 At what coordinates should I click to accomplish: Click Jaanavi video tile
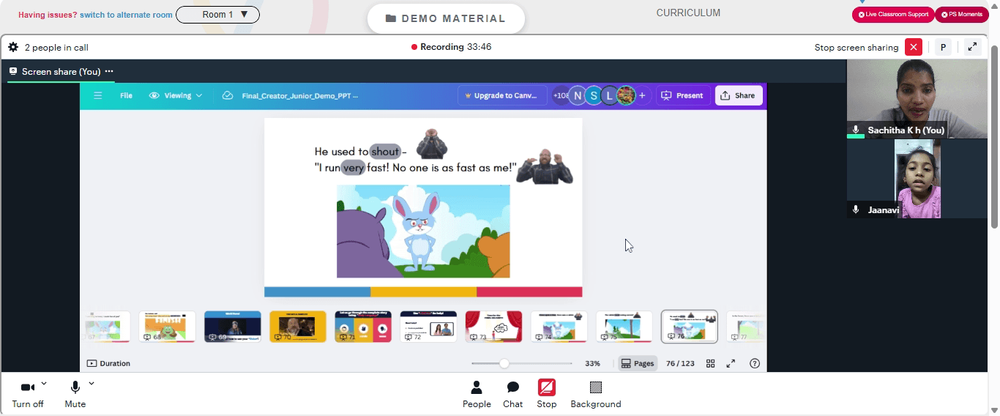[x=916, y=179]
